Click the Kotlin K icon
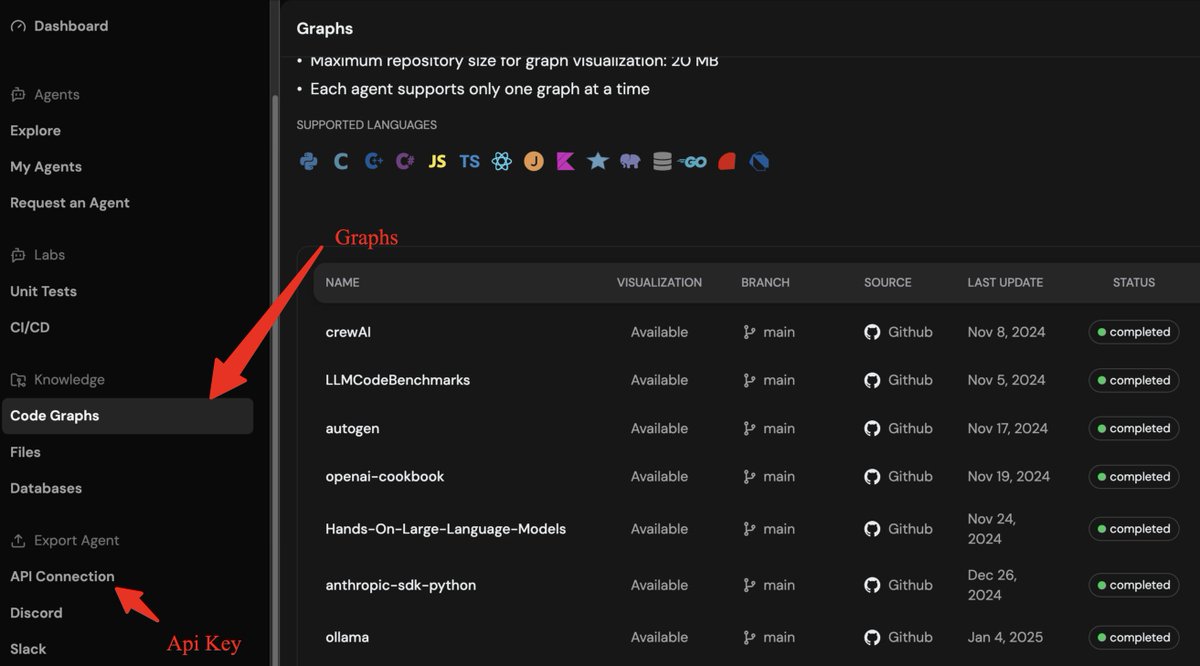The height and width of the screenshot is (666, 1200). [565, 161]
